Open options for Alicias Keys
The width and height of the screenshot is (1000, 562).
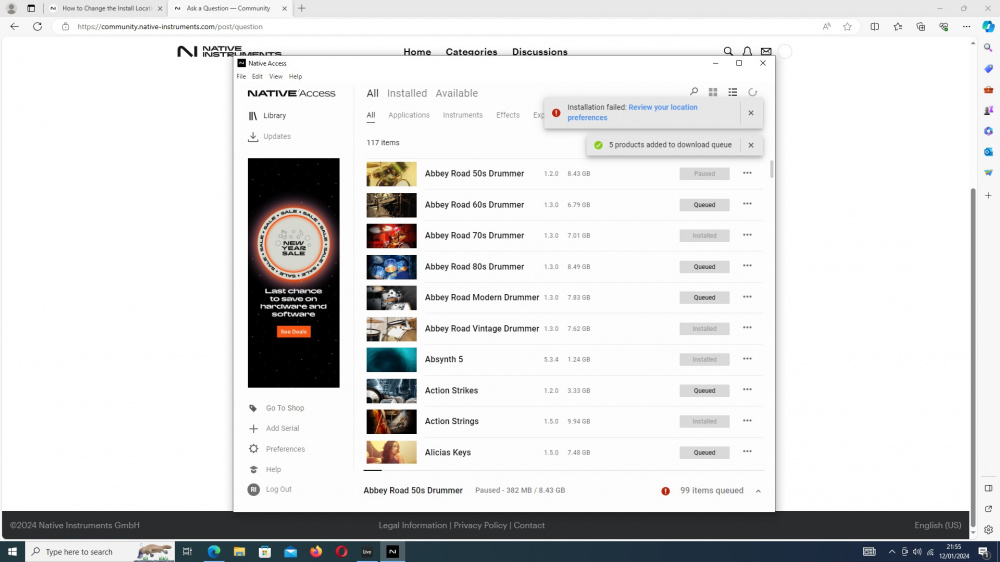pyautogui.click(x=747, y=452)
